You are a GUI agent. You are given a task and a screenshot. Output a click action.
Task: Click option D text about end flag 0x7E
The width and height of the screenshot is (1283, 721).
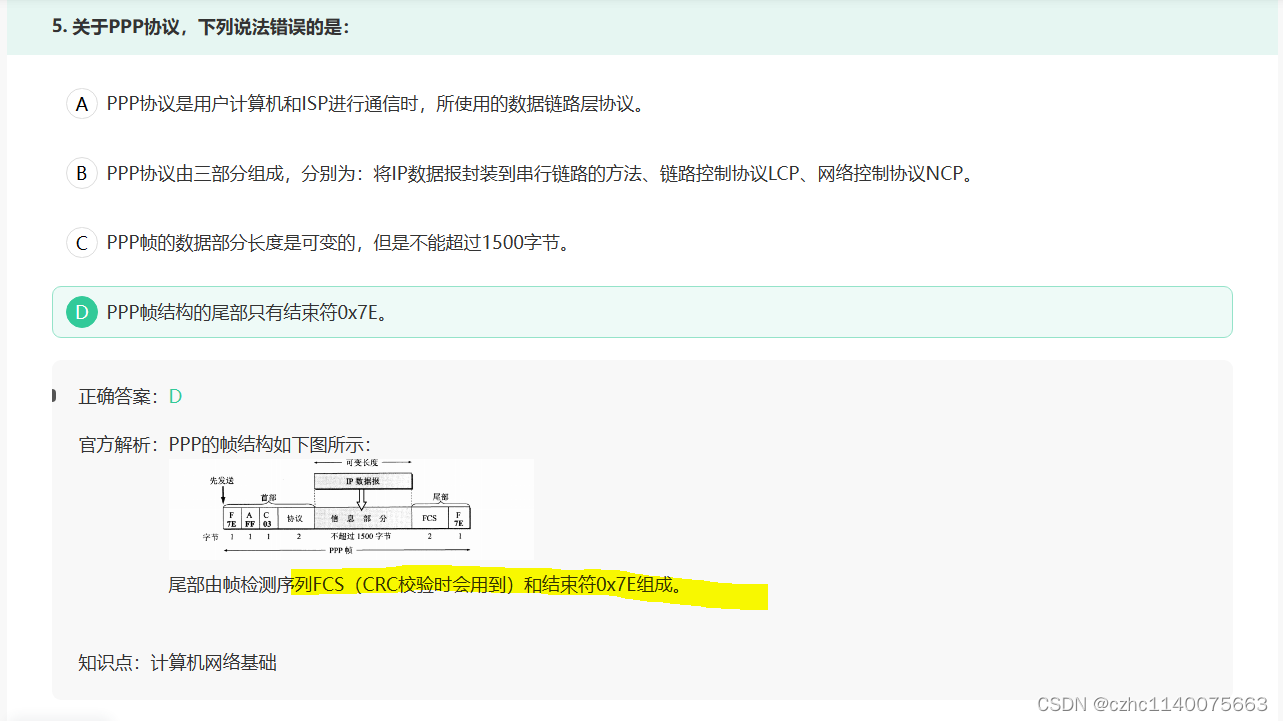tap(247, 312)
